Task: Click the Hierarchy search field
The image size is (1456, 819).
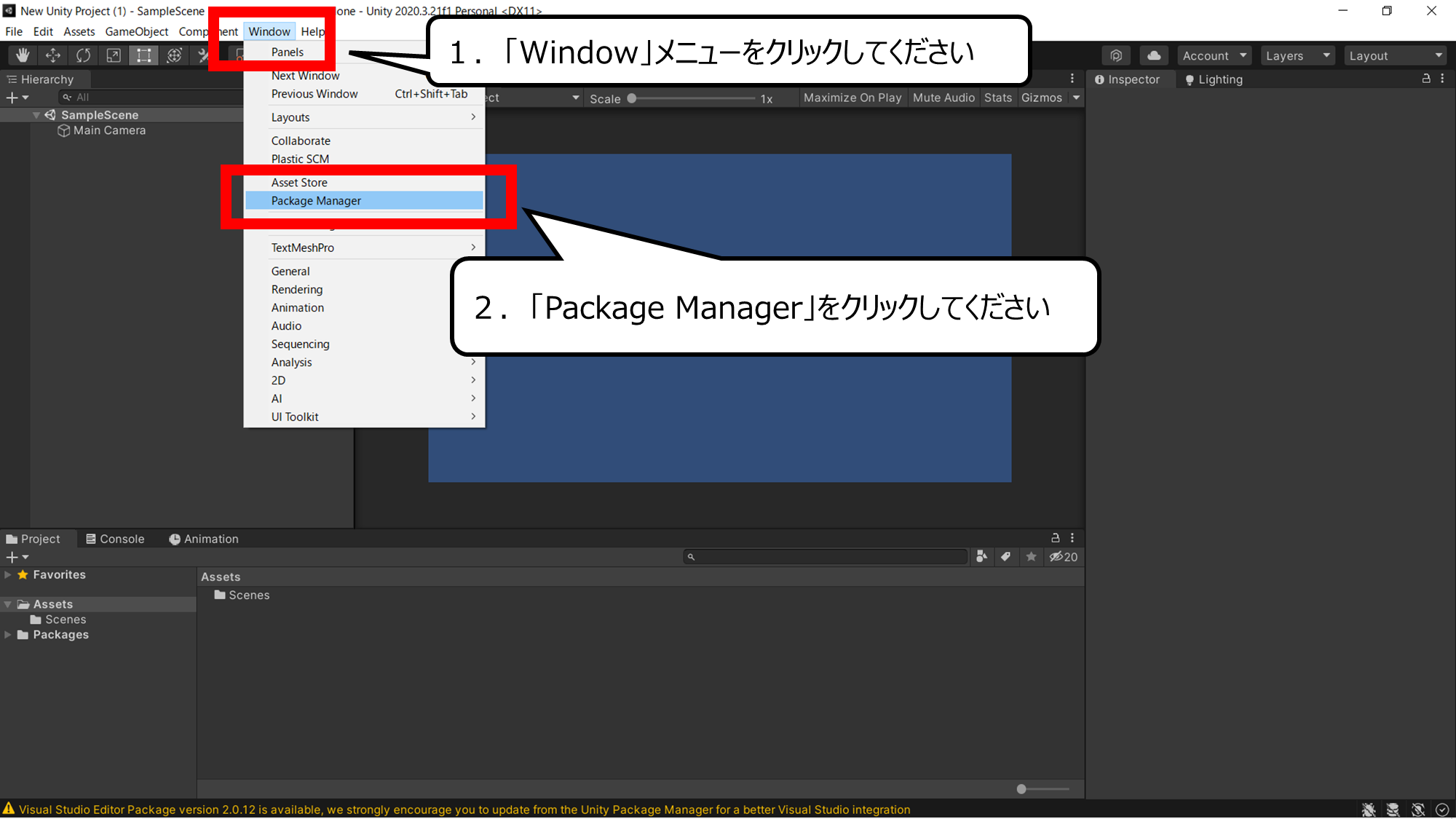Action: (151, 98)
